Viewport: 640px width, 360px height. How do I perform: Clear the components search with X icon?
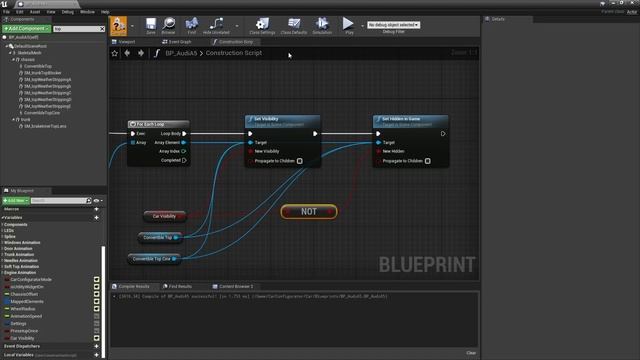coord(102,29)
